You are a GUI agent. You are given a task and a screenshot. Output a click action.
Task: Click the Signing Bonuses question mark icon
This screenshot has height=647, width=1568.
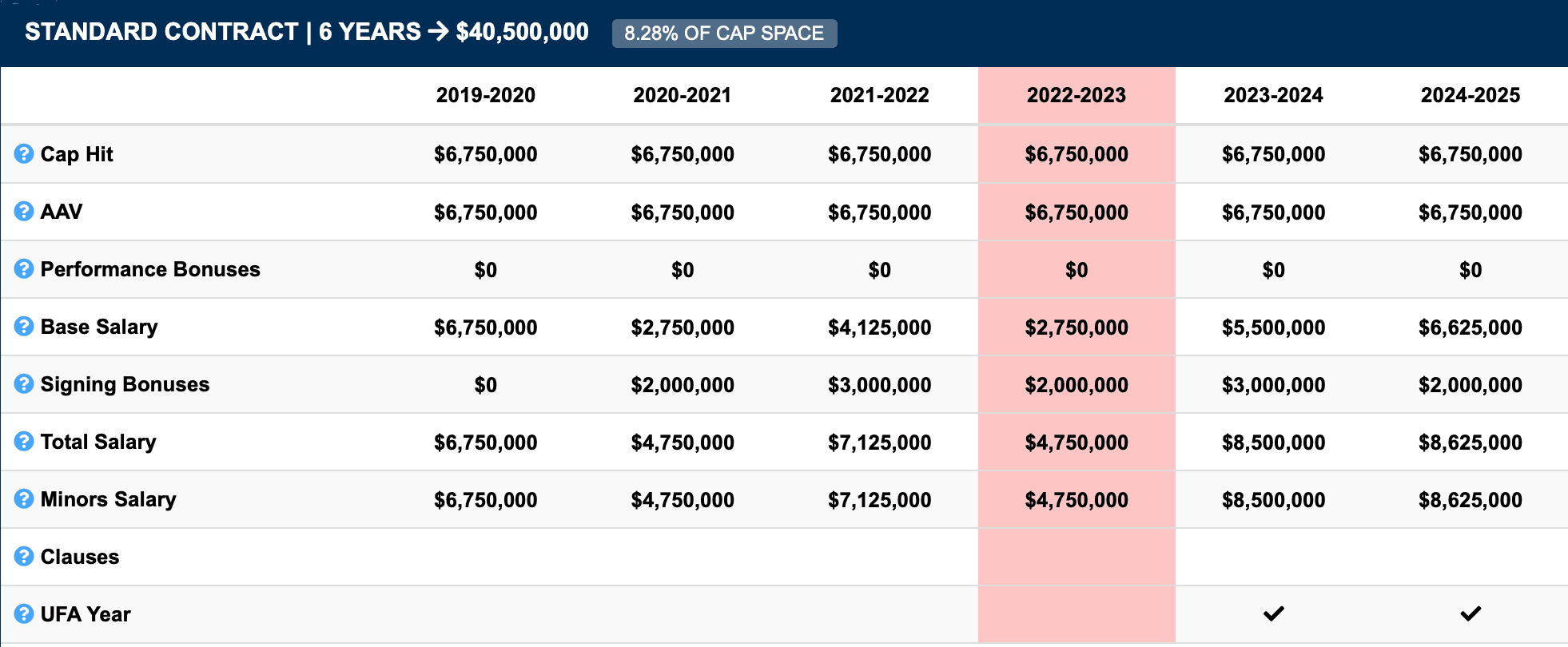[x=24, y=383]
